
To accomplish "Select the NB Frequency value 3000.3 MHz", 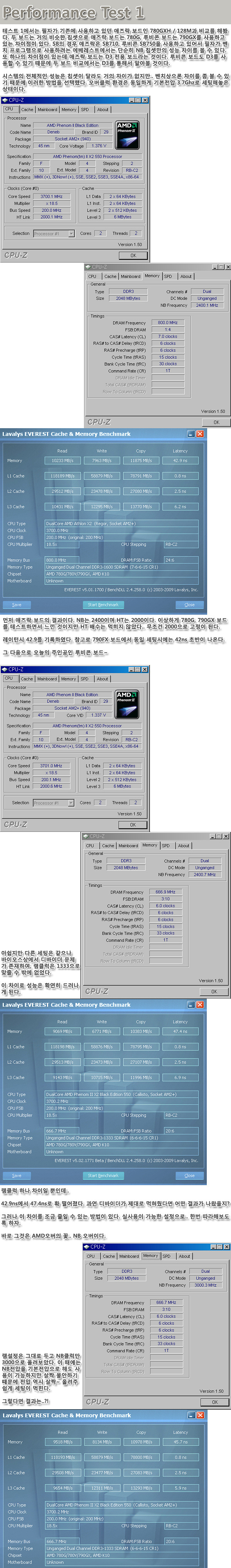I will [206, 1285].
